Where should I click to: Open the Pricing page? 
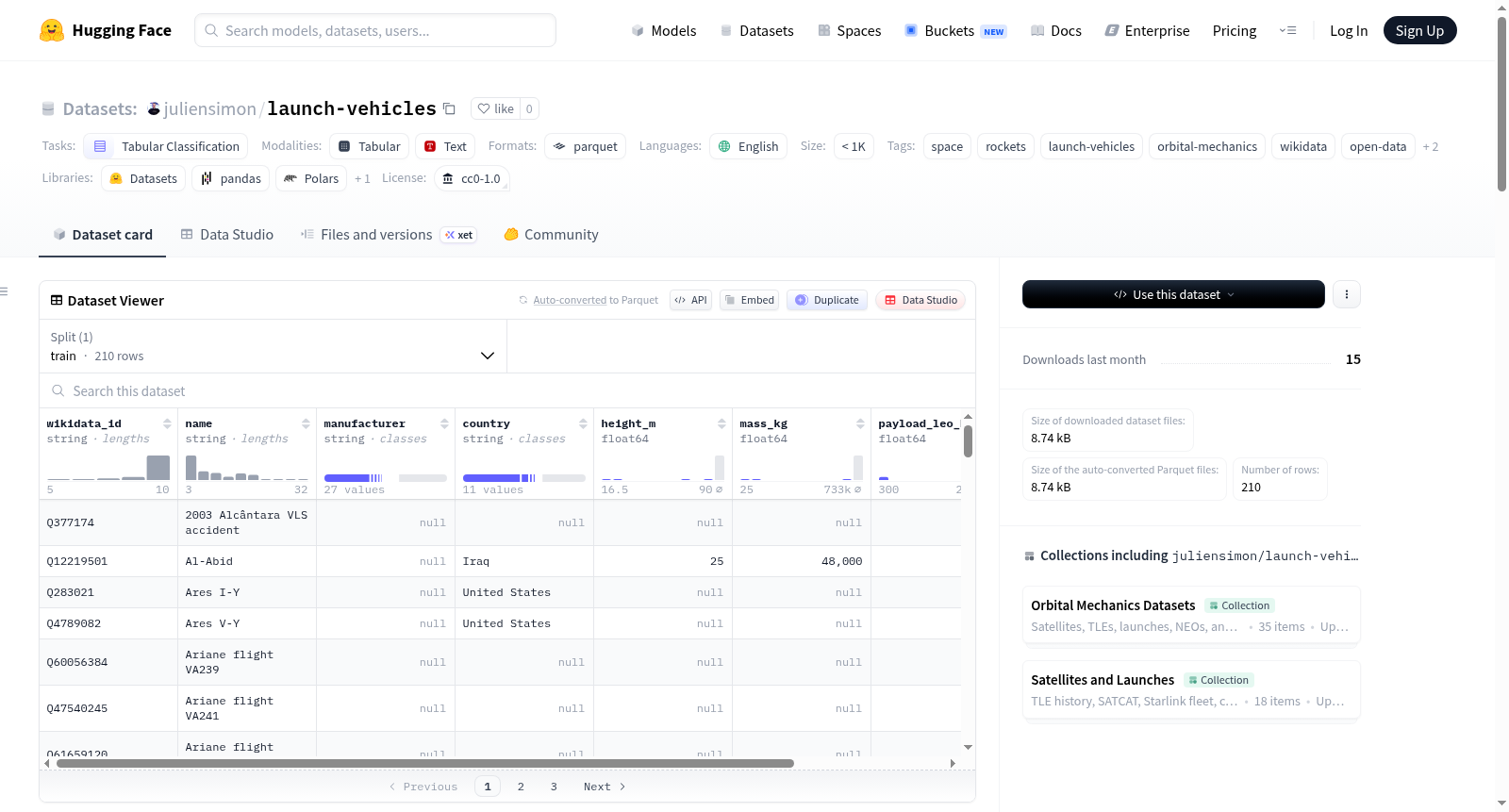click(x=1235, y=30)
